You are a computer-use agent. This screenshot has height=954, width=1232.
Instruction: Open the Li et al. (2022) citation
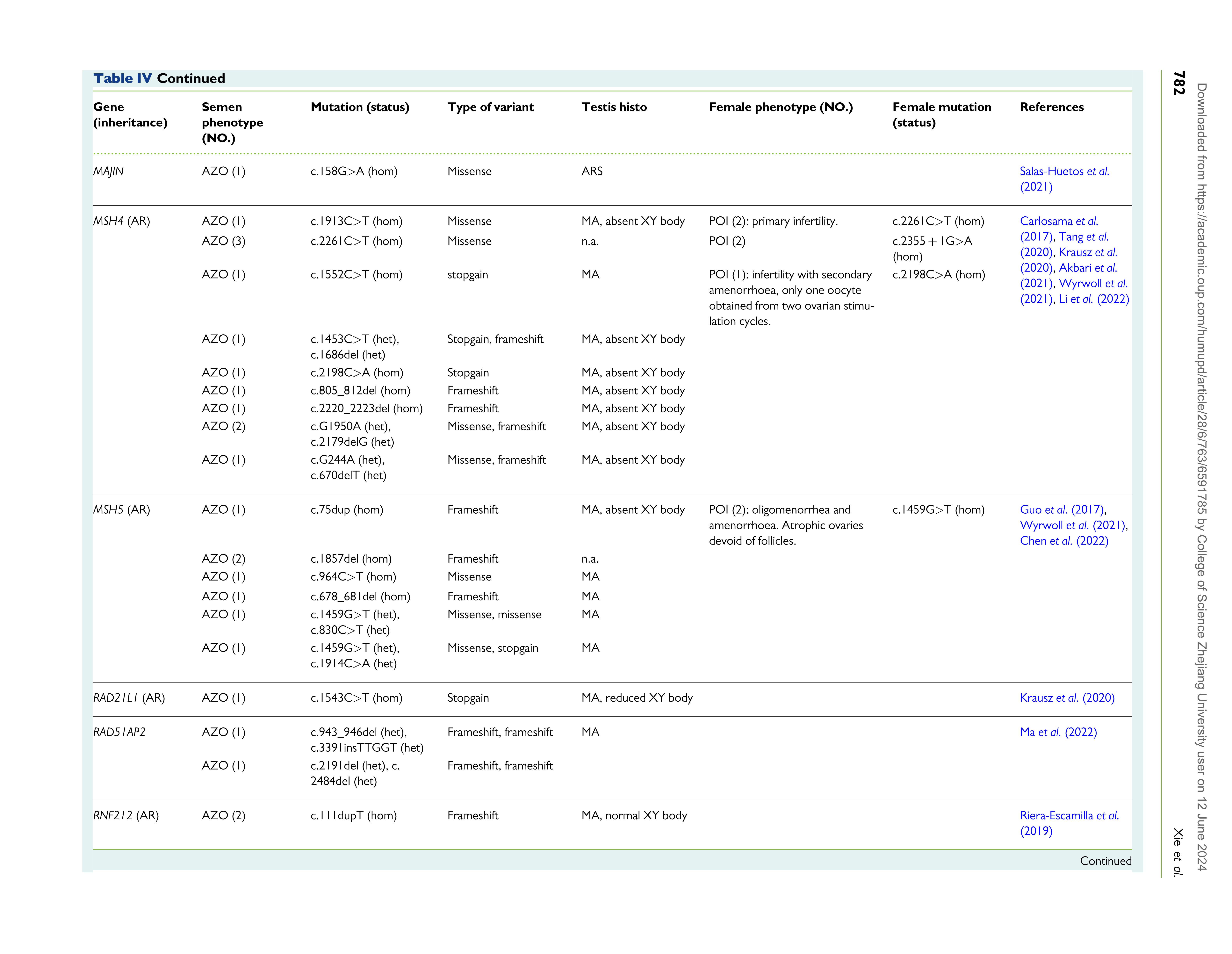click(x=1094, y=299)
